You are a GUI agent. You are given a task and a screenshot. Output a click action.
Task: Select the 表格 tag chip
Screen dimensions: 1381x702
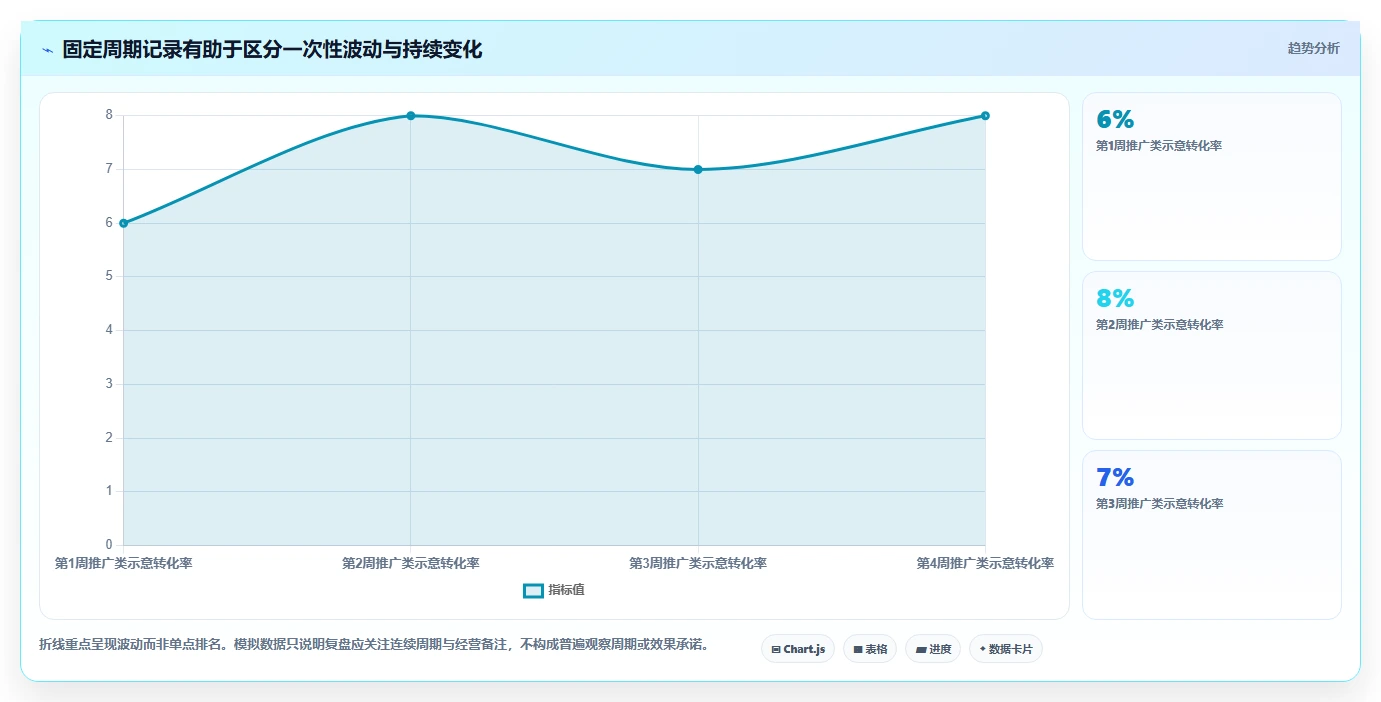pos(870,649)
